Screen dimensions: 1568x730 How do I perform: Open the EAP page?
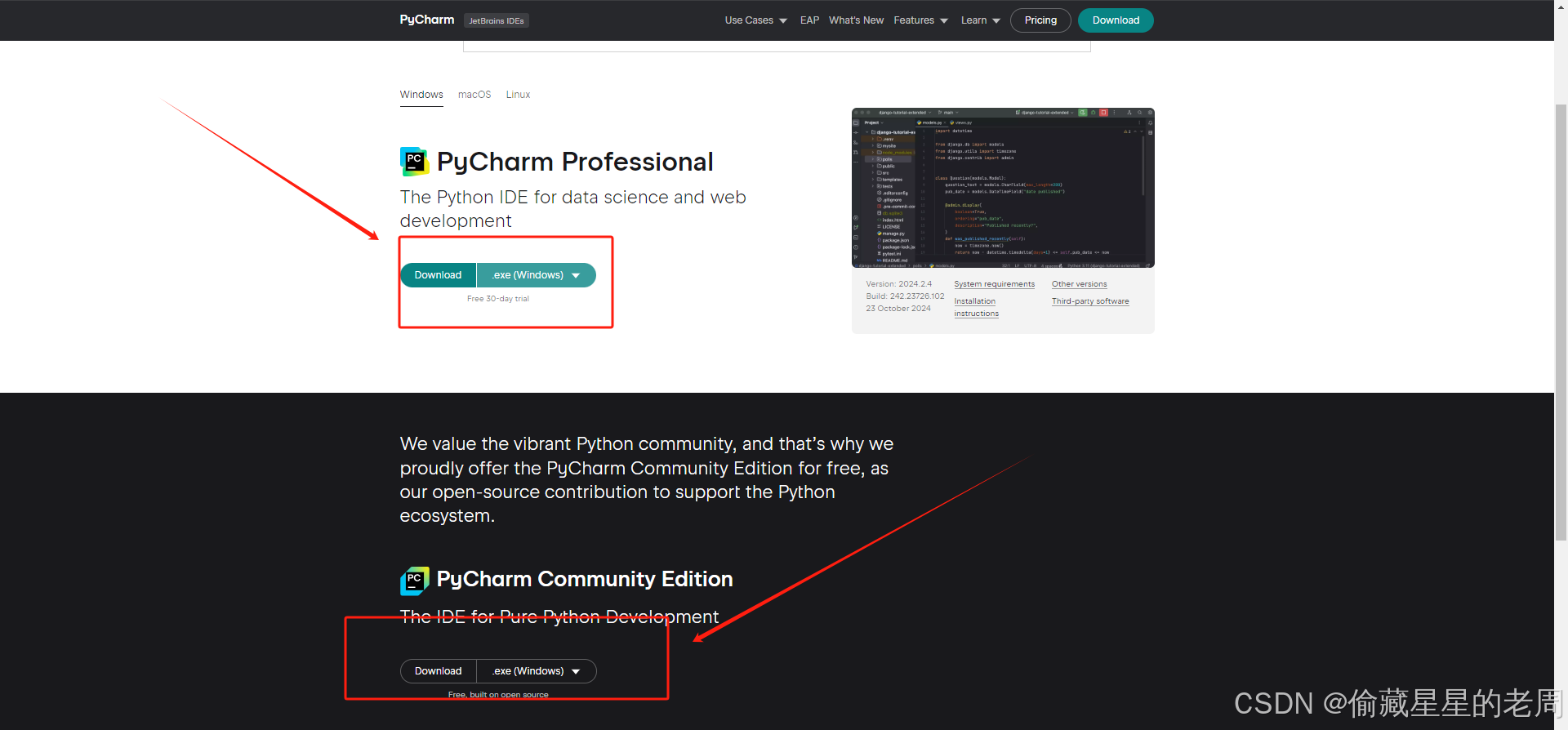point(809,20)
